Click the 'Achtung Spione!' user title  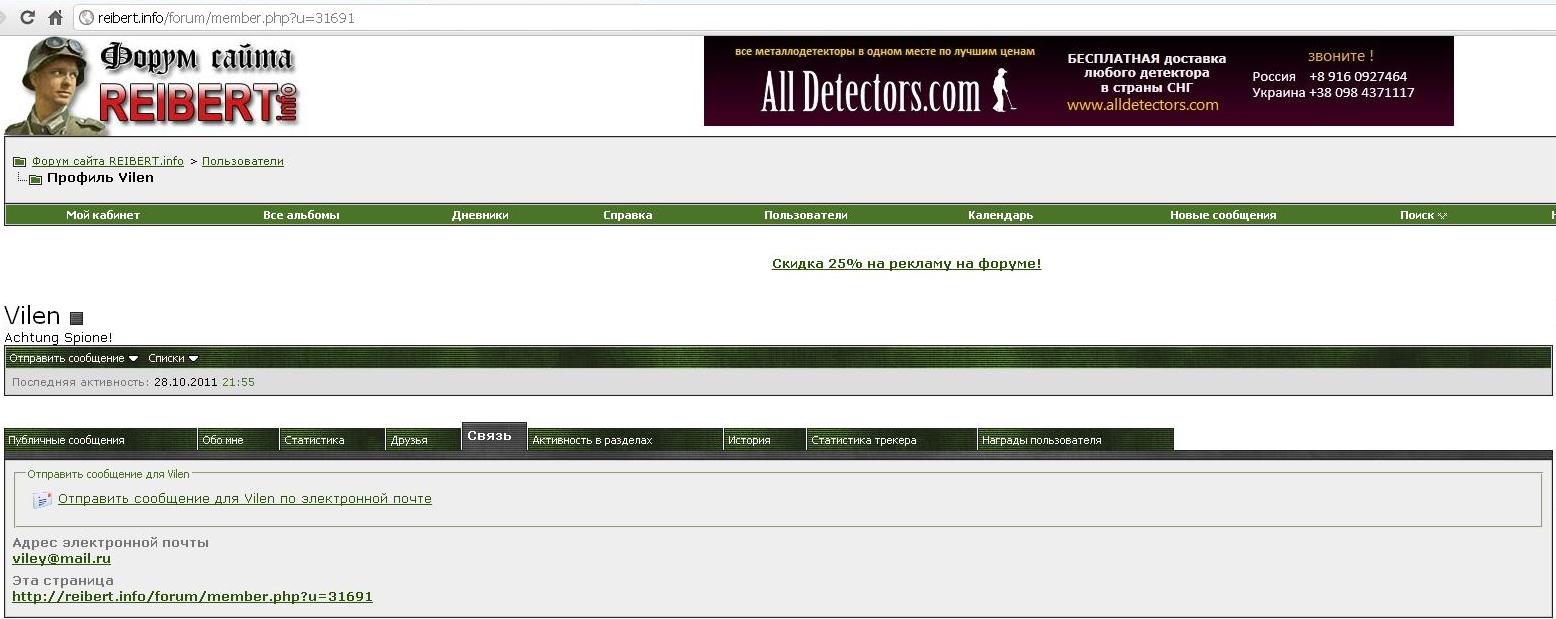58,338
